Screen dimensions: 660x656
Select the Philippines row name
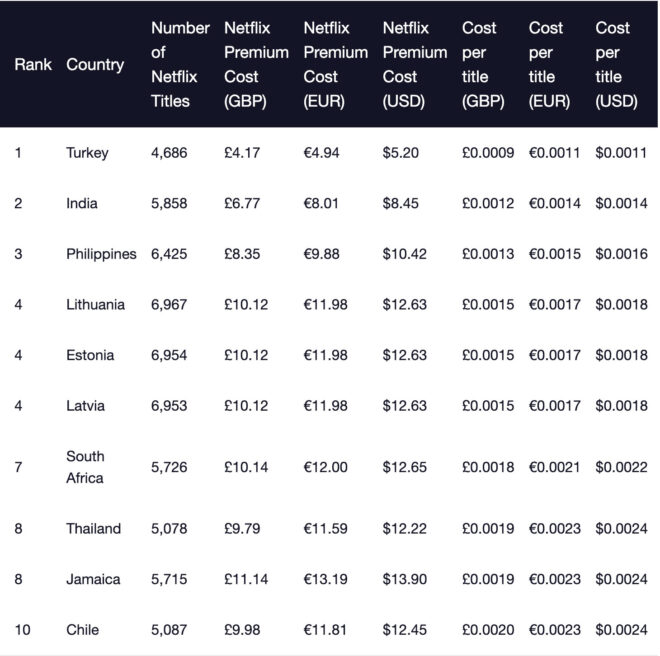tap(101, 254)
